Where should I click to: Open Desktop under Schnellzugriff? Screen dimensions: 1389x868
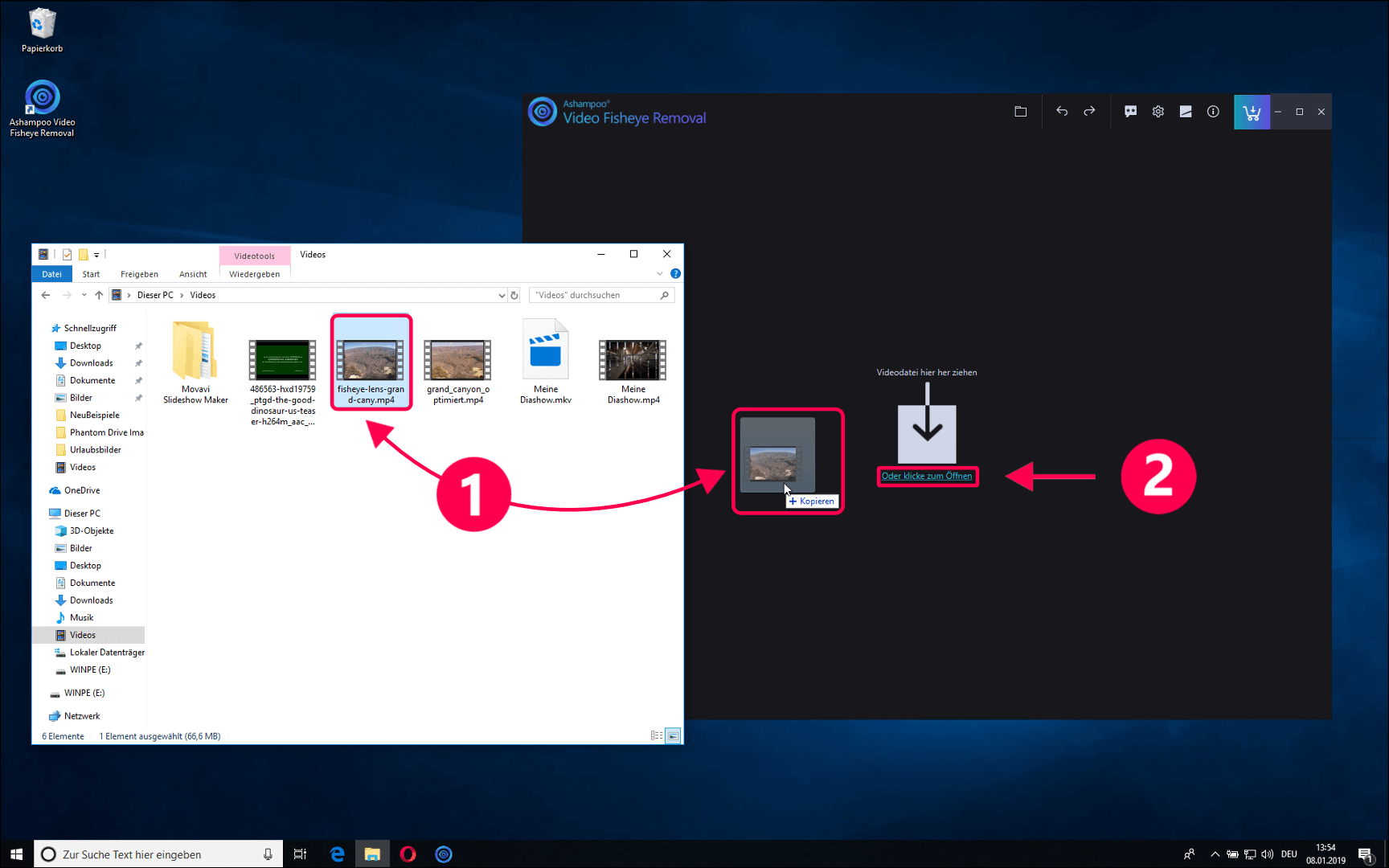point(85,346)
